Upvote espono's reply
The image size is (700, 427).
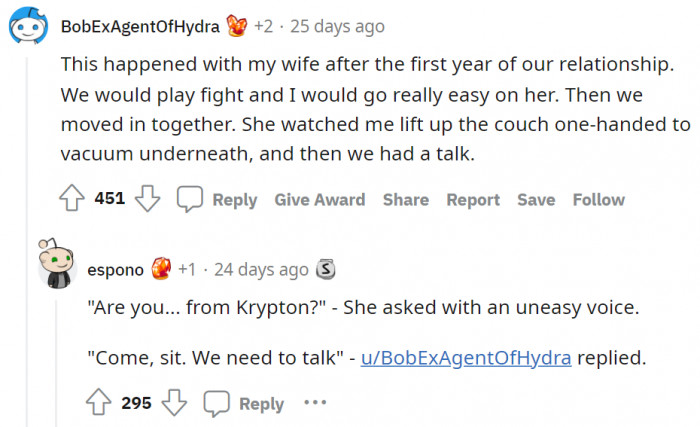pyautogui.click(x=100, y=403)
